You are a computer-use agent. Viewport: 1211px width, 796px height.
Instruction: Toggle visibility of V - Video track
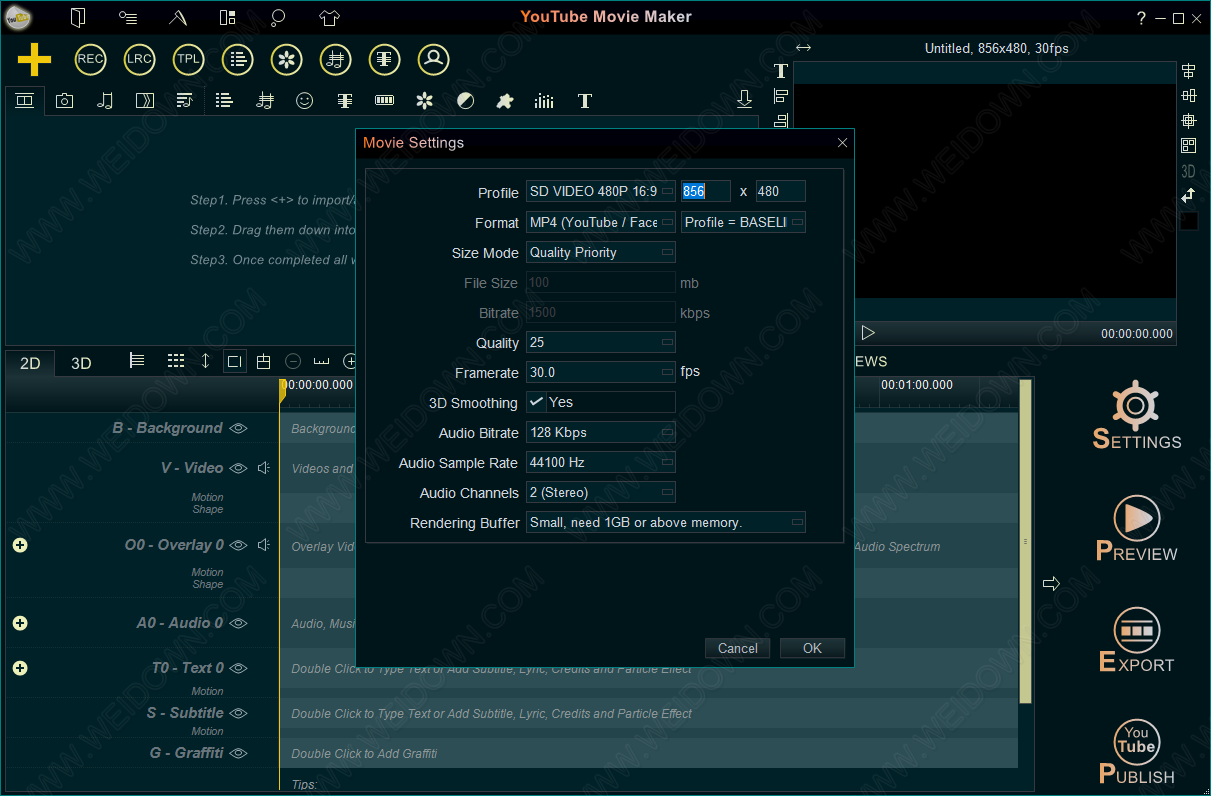[238, 468]
